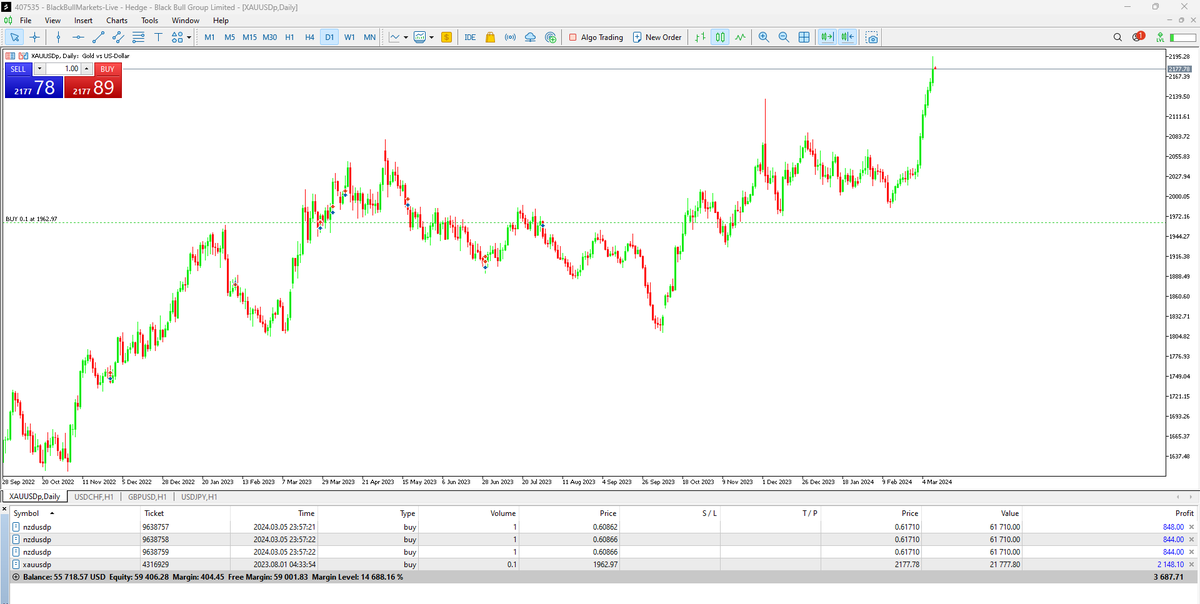Open the View menu

(x=53, y=20)
